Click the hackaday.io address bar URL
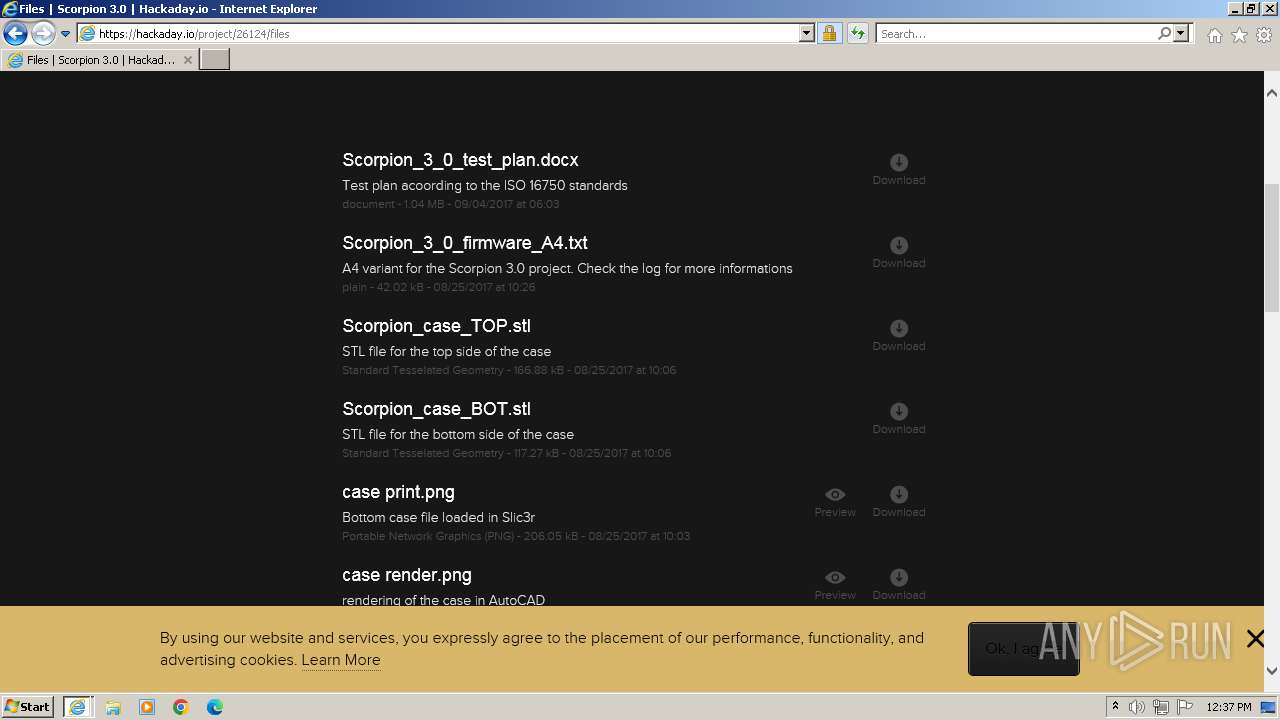 click(x=194, y=34)
